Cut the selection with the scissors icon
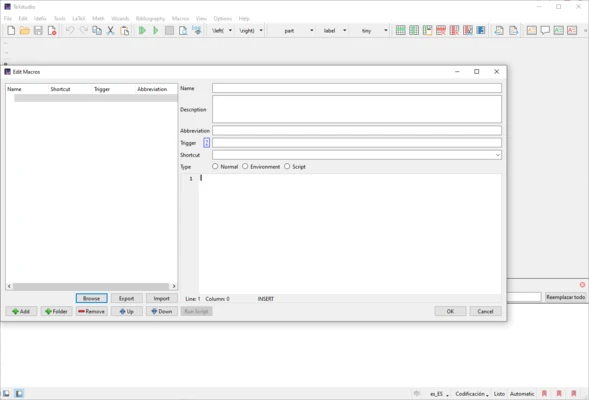This screenshot has height=400, width=589. coord(110,30)
